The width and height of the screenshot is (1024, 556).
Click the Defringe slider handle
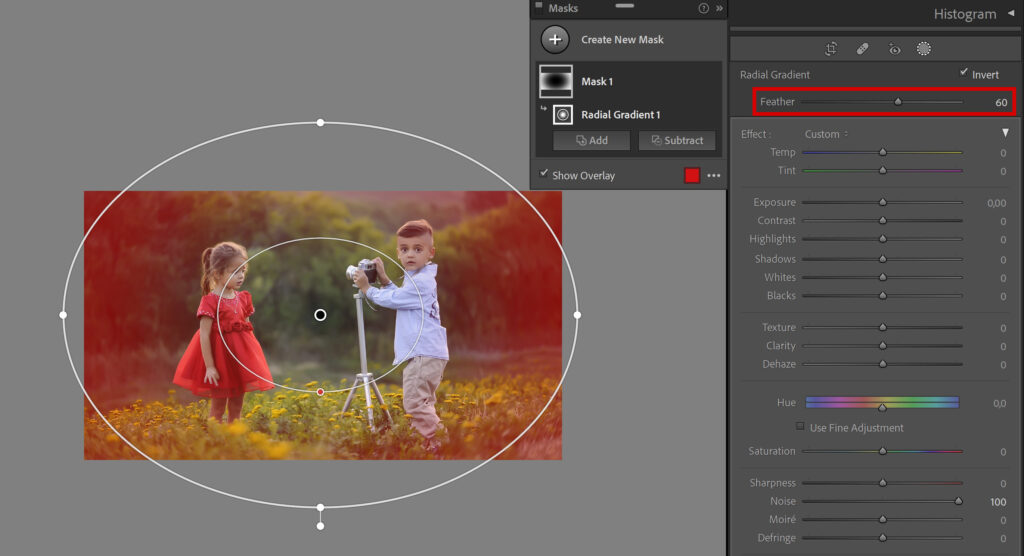click(883, 537)
